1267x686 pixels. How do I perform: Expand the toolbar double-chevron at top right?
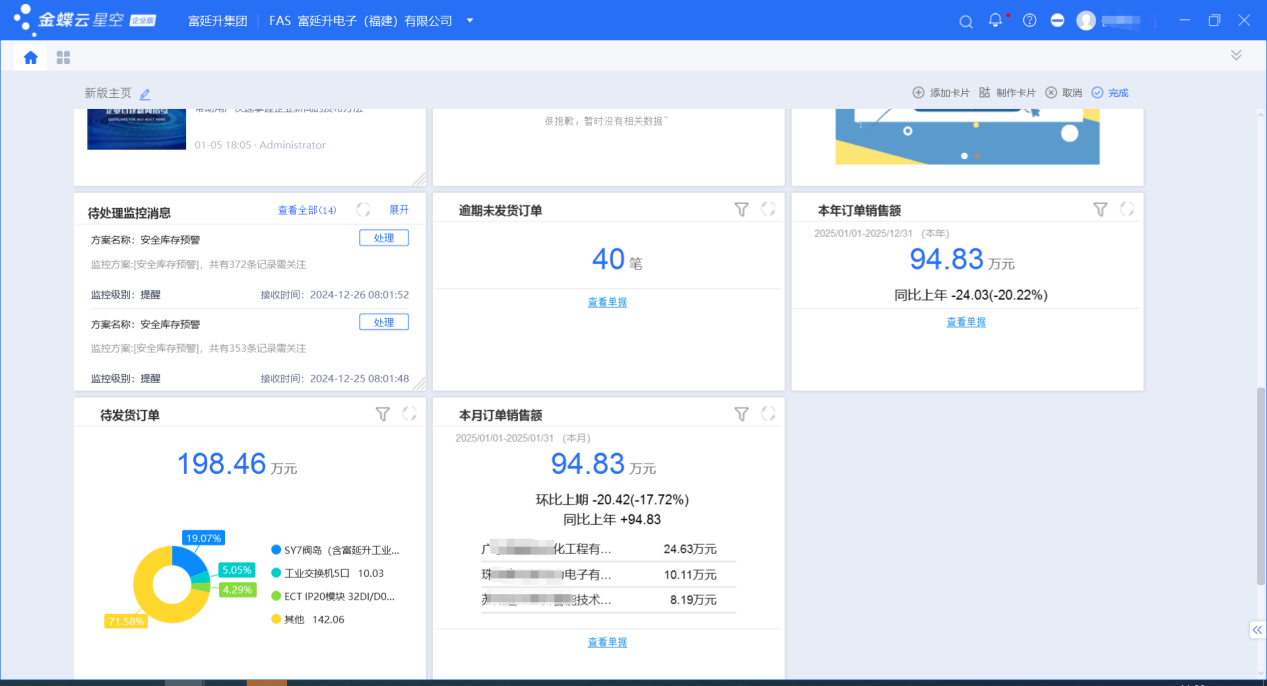point(1236,56)
